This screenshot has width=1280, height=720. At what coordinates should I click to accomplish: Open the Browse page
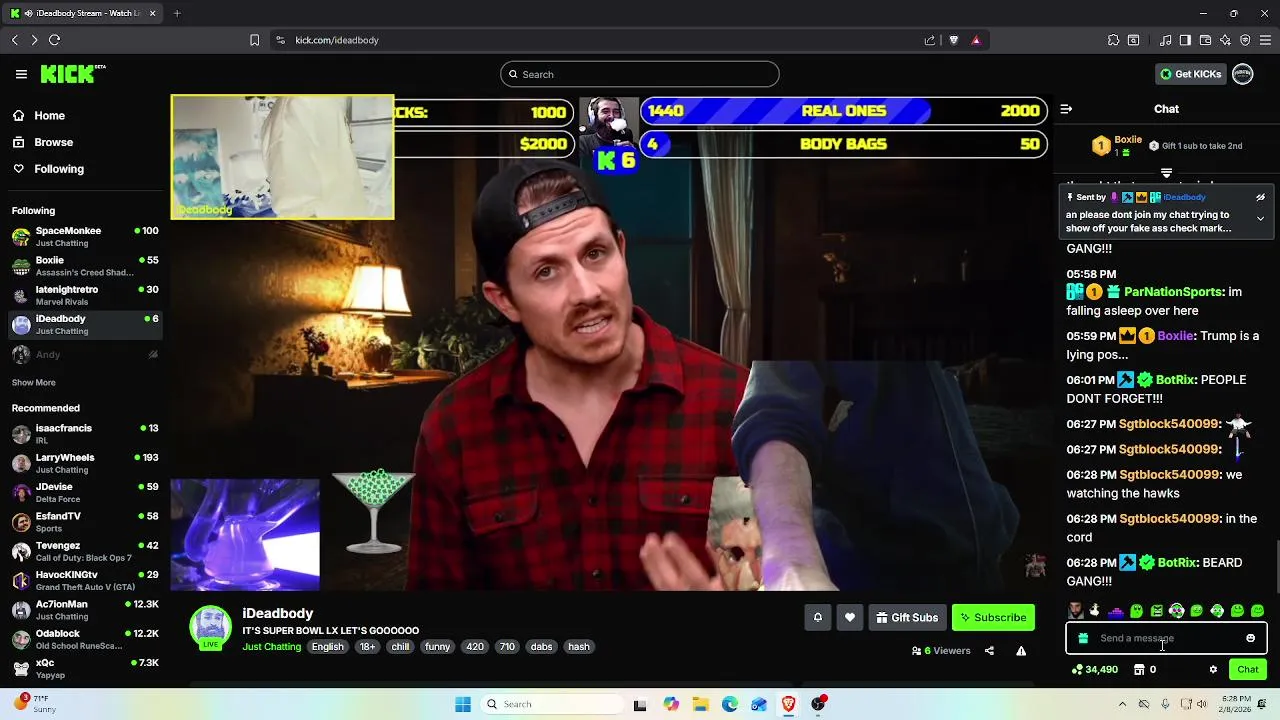click(x=43, y=142)
